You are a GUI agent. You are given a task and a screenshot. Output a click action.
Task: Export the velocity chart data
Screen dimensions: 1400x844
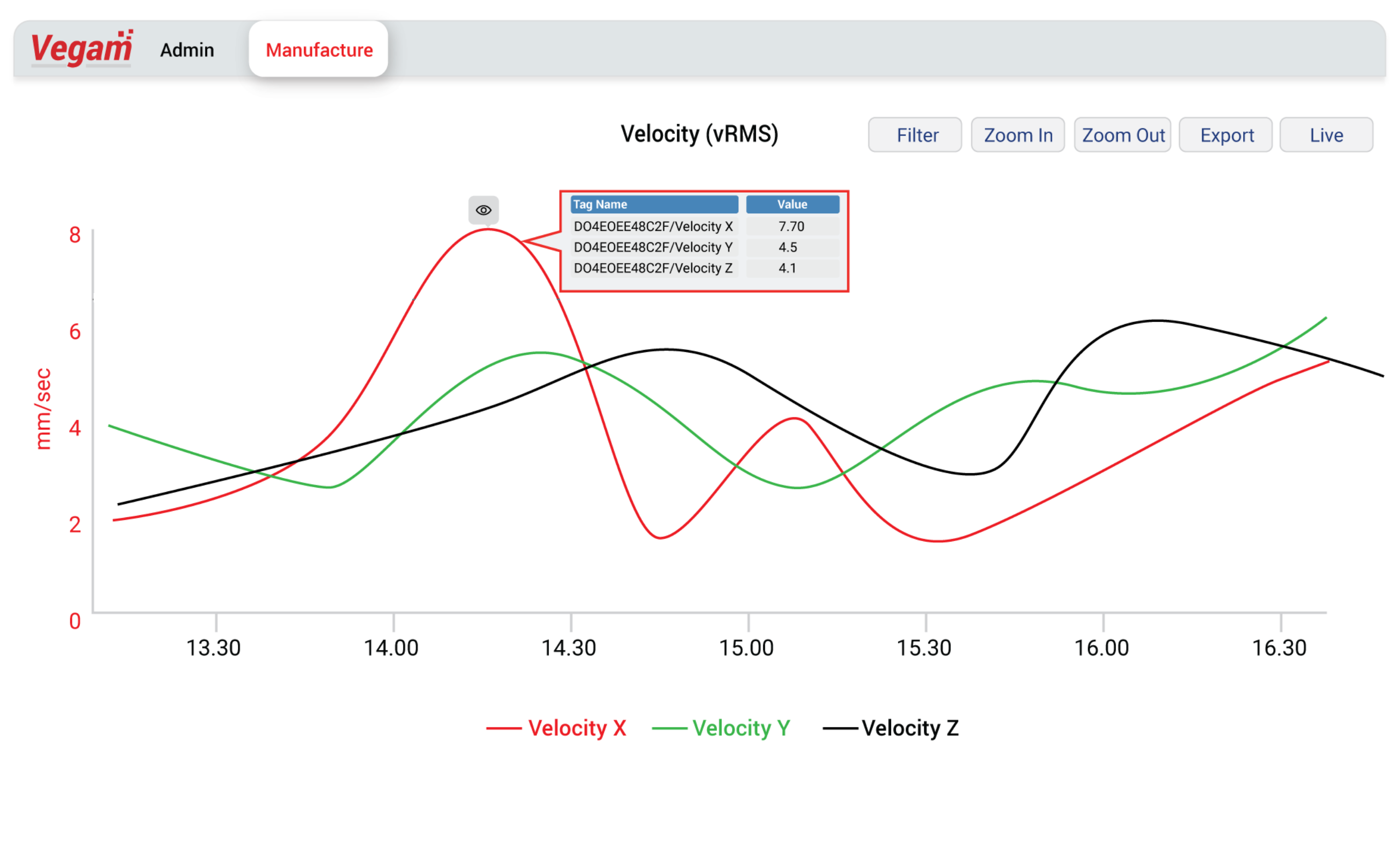1226,135
